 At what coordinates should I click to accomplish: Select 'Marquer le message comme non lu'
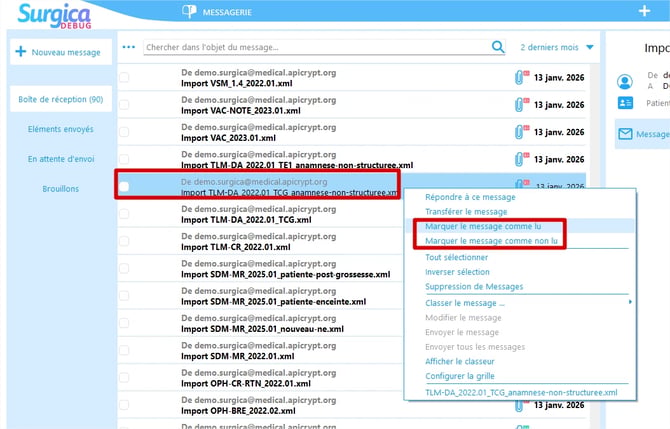point(491,241)
